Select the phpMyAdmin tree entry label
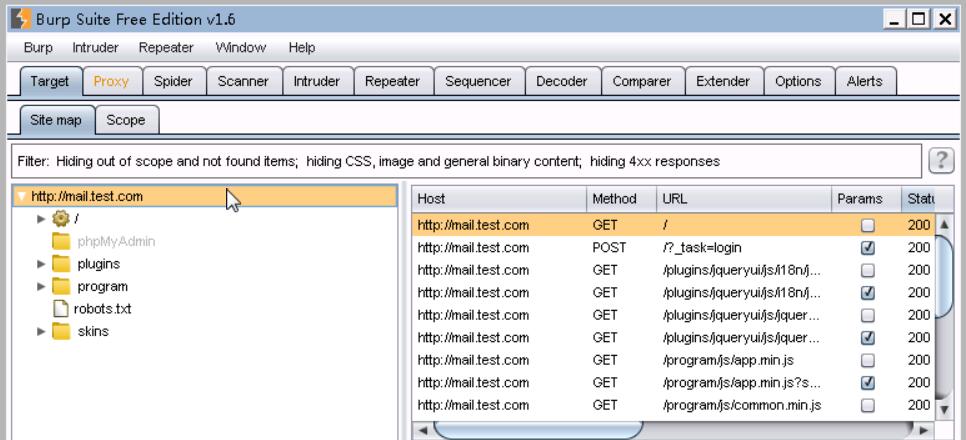This screenshot has height=440, width=966. 116,242
